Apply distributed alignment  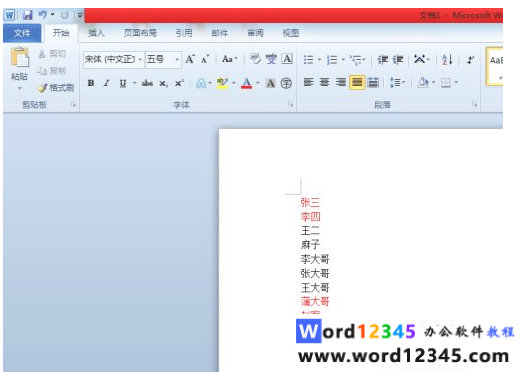coord(373,82)
